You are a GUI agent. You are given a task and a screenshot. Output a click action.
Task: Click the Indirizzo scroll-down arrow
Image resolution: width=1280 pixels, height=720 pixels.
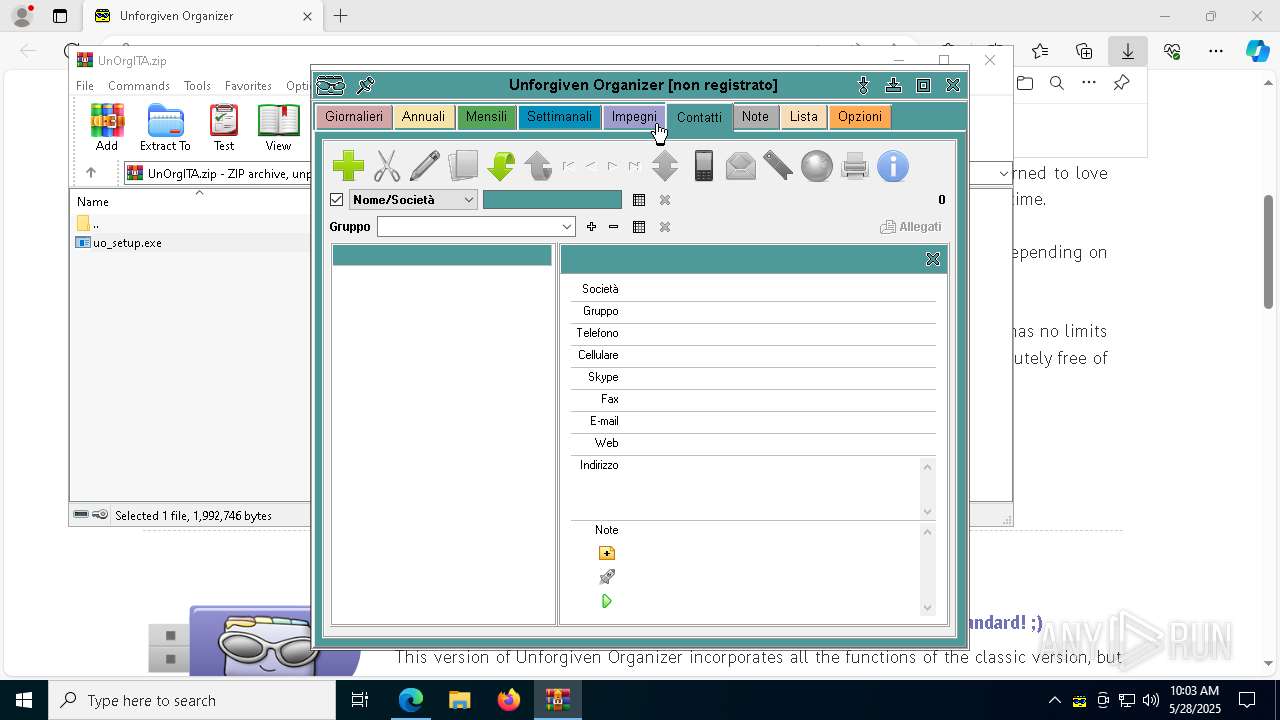pos(927,511)
